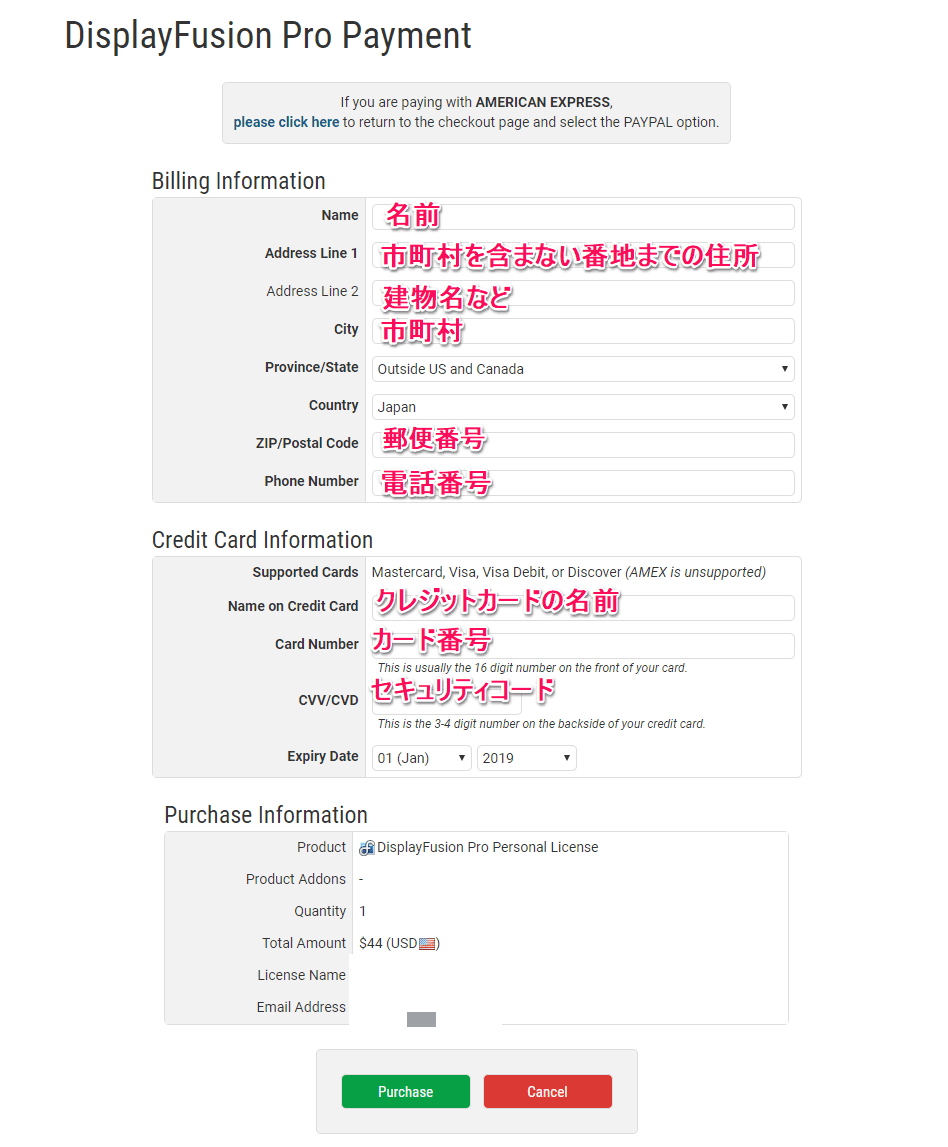
Task: Click the red Cancel button
Action: click(x=548, y=1091)
